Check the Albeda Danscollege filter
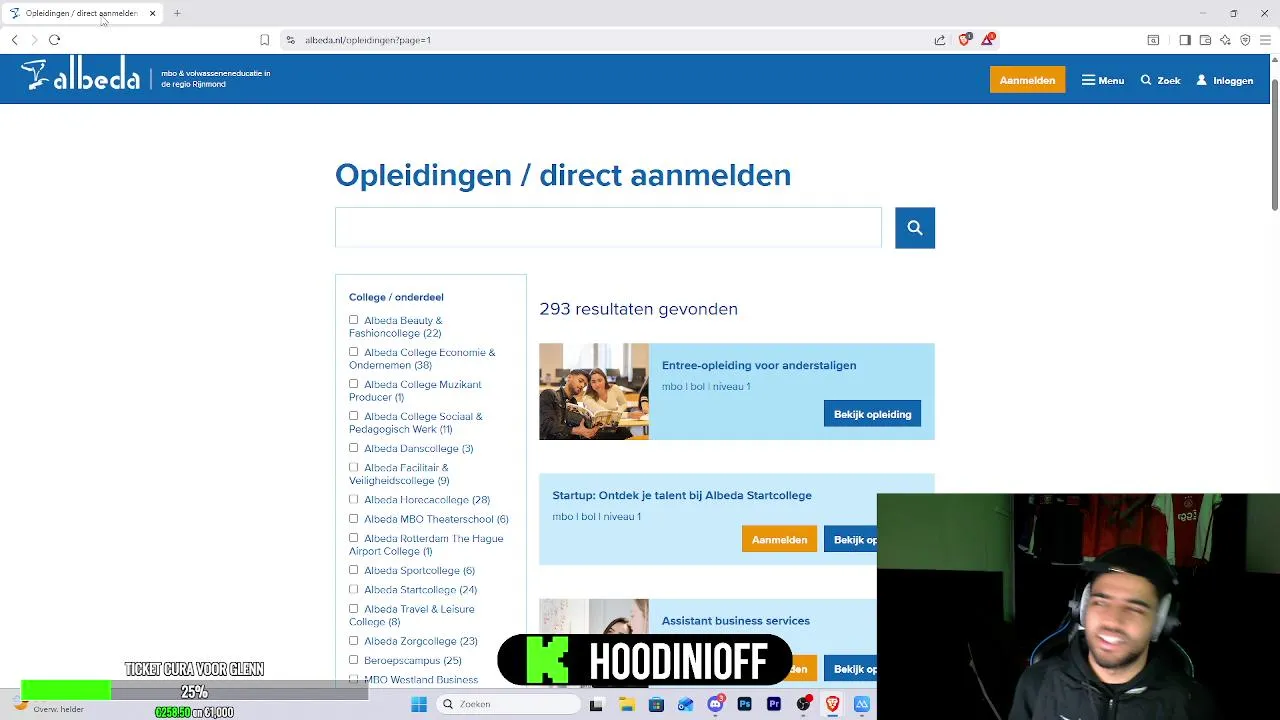Viewport: 1280px width, 720px height. pos(353,448)
